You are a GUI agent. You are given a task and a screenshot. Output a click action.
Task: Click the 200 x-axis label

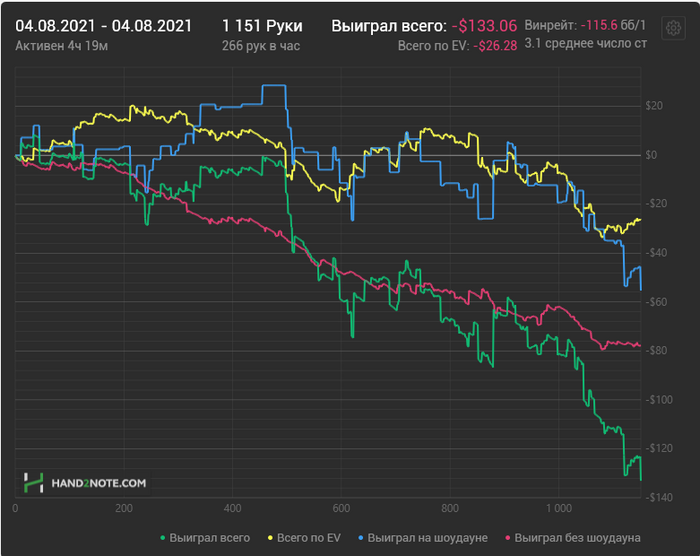124,508
